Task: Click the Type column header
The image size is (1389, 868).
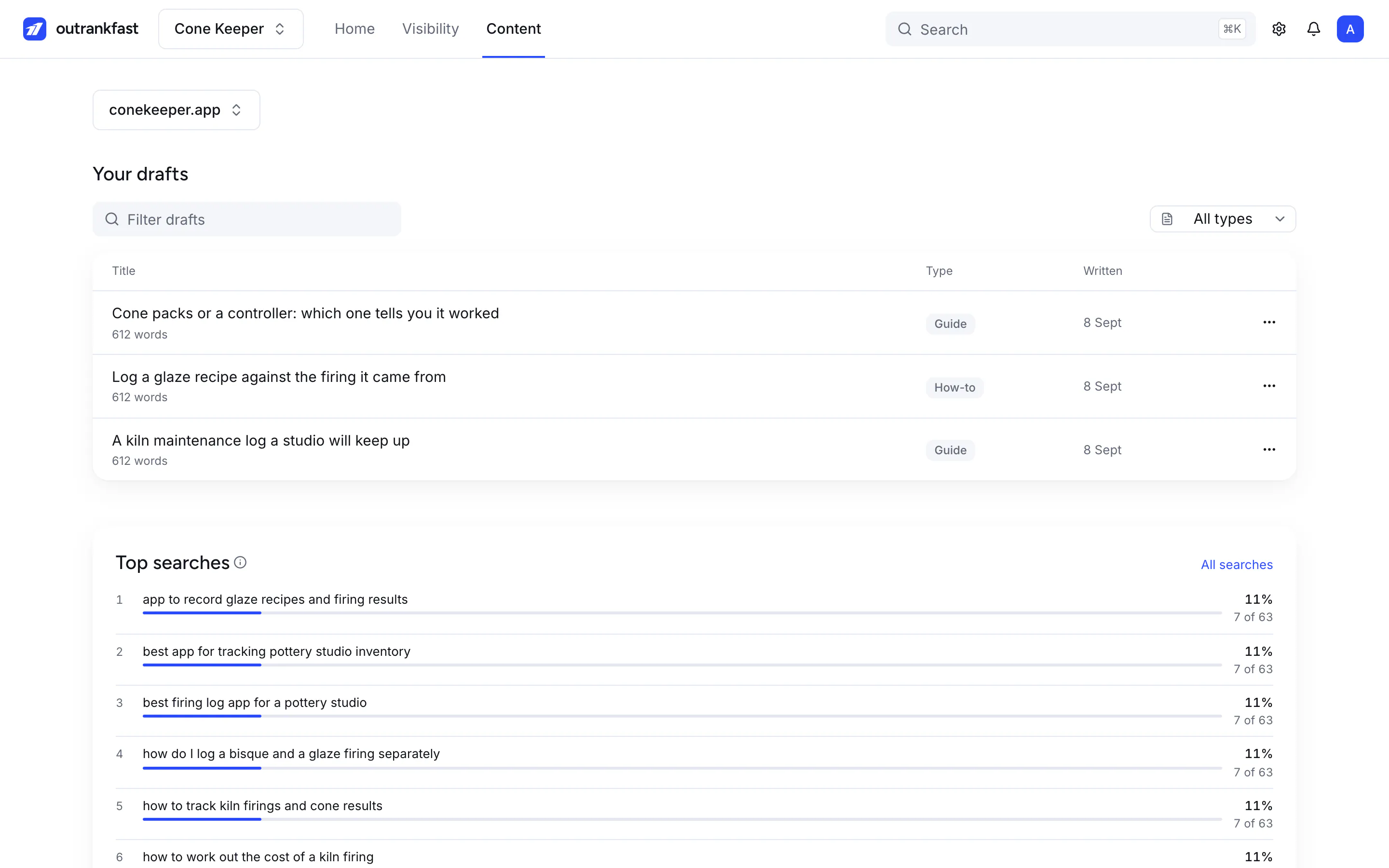Action: pyautogui.click(x=939, y=271)
